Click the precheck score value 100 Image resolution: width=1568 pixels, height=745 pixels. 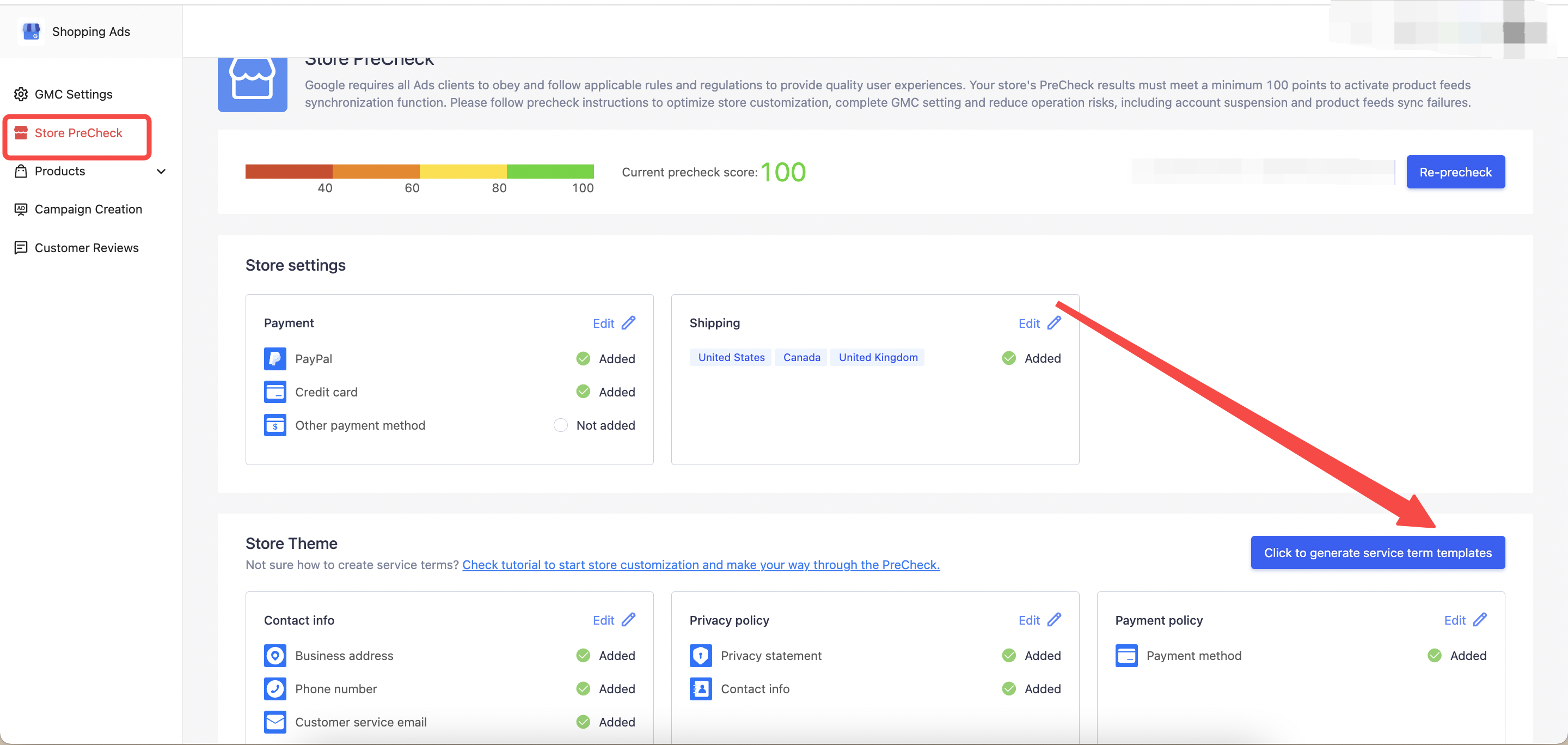(783, 172)
